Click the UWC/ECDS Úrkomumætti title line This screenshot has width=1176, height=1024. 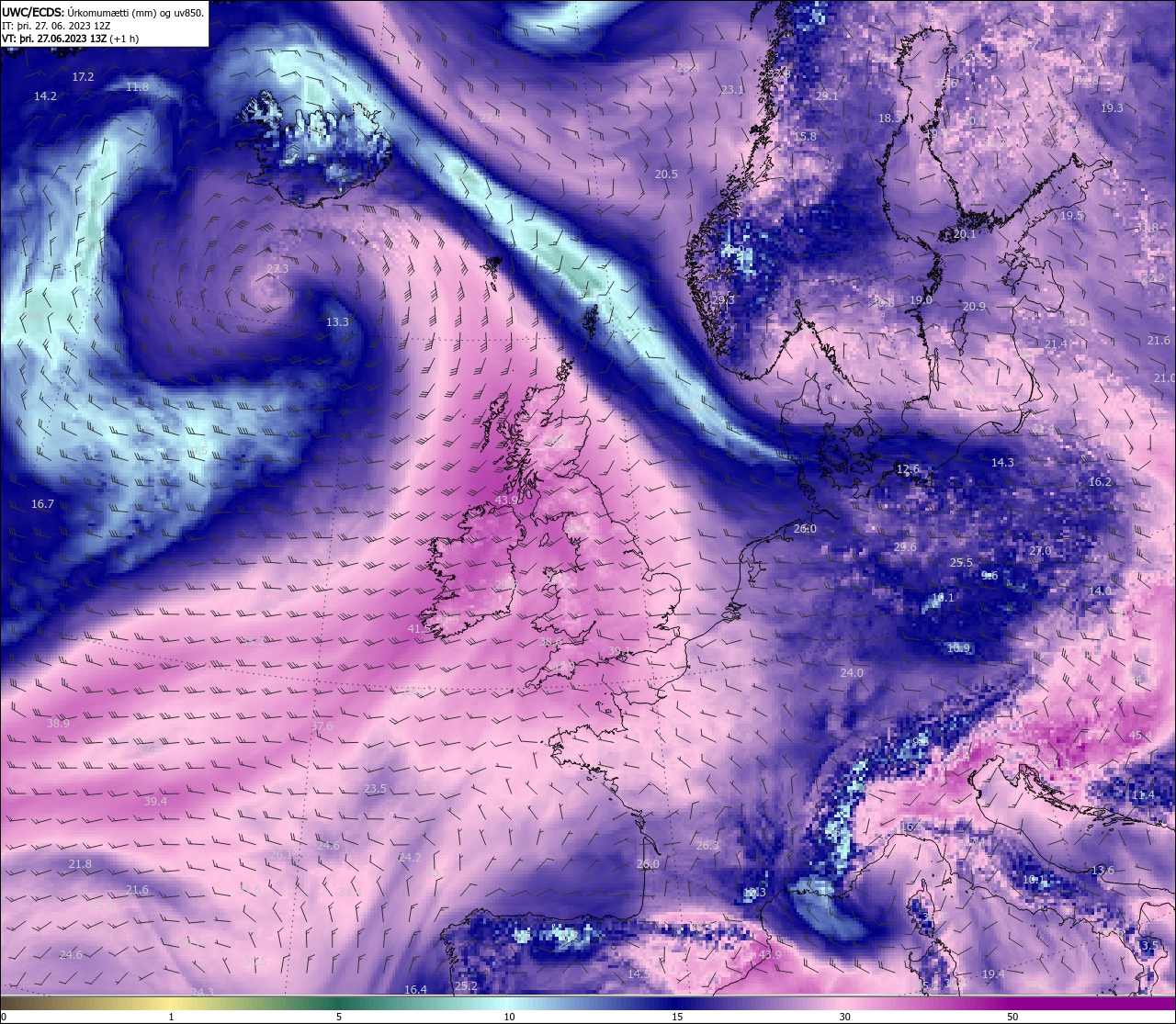(103, 13)
